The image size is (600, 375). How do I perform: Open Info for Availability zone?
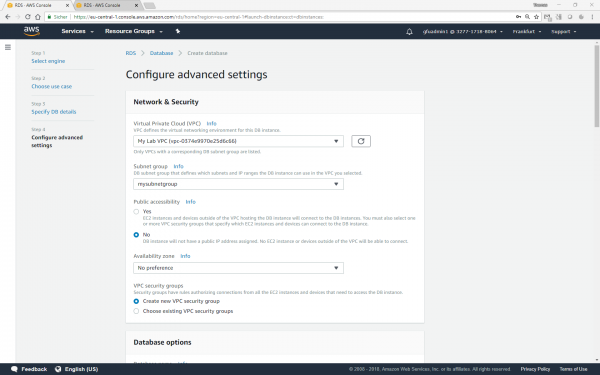tap(185, 256)
